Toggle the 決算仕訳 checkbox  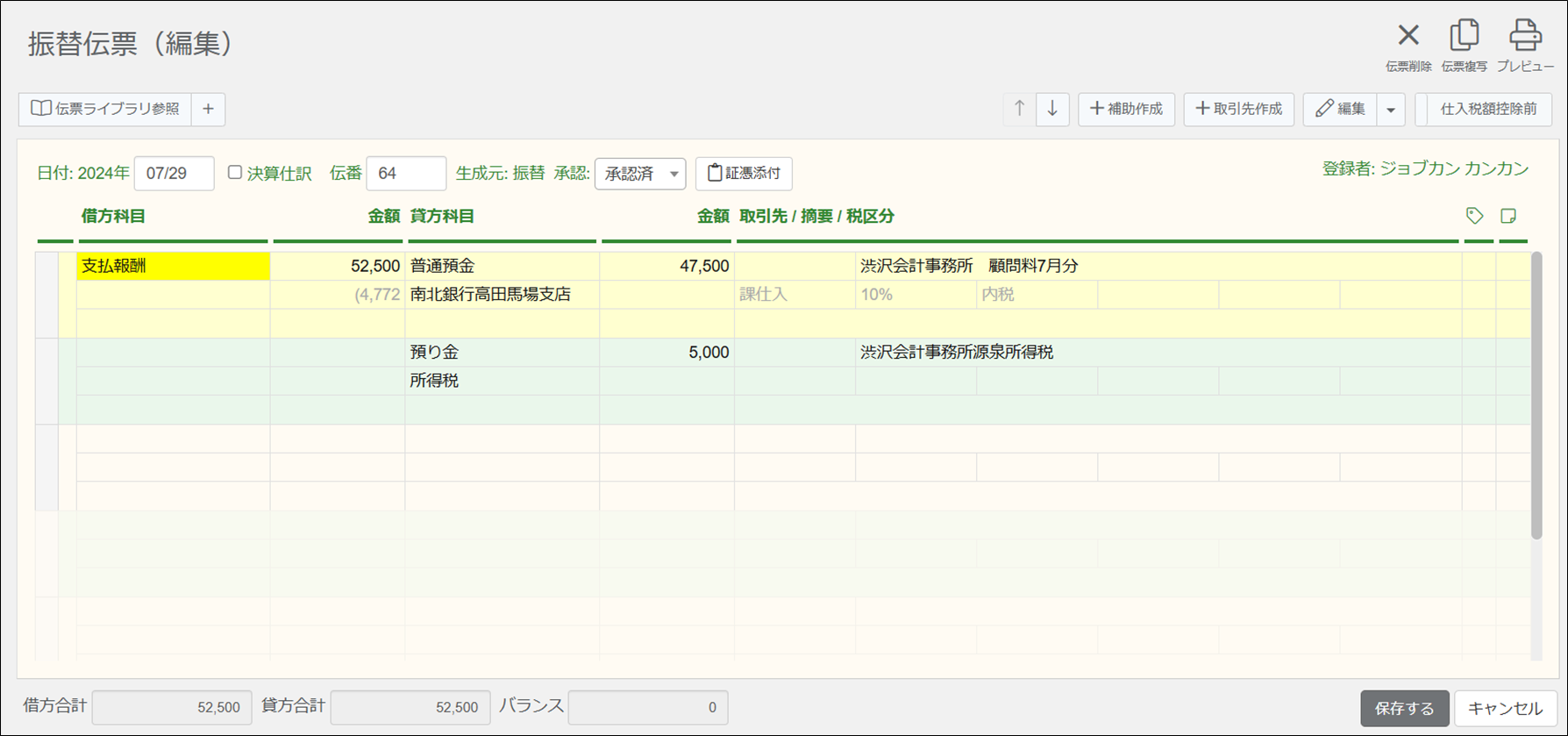click(x=235, y=173)
